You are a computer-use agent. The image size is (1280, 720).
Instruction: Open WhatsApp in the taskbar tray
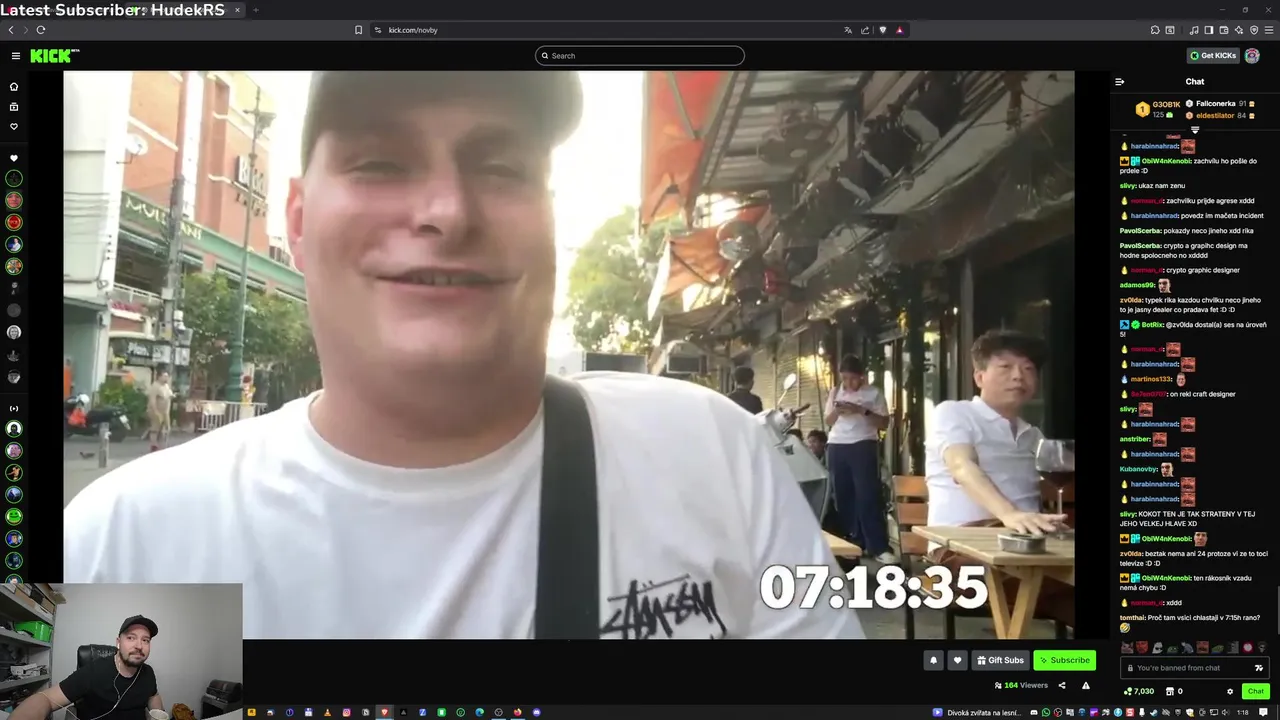pos(1046,712)
